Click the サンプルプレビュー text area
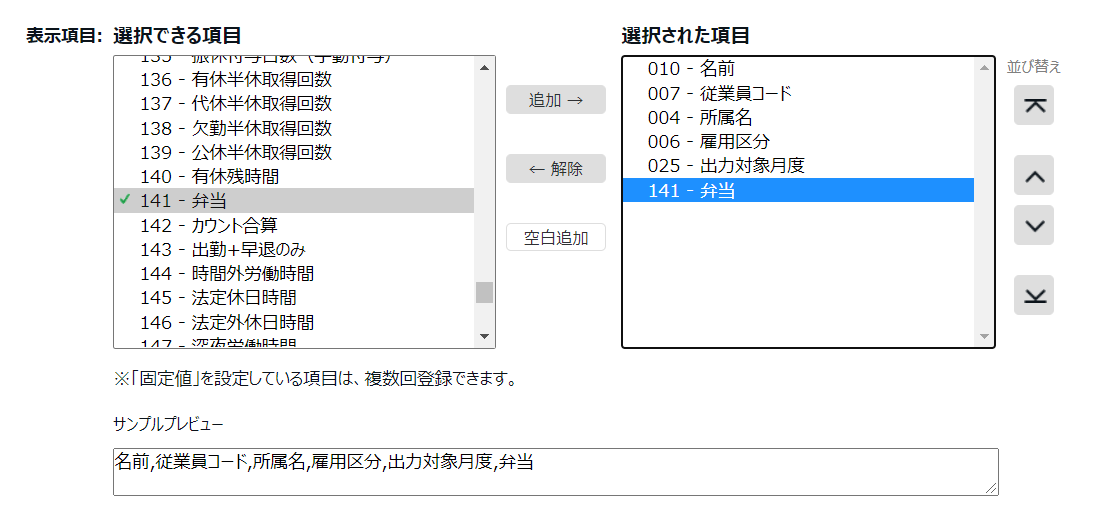The width and height of the screenshot is (1096, 511). [555, 472]
